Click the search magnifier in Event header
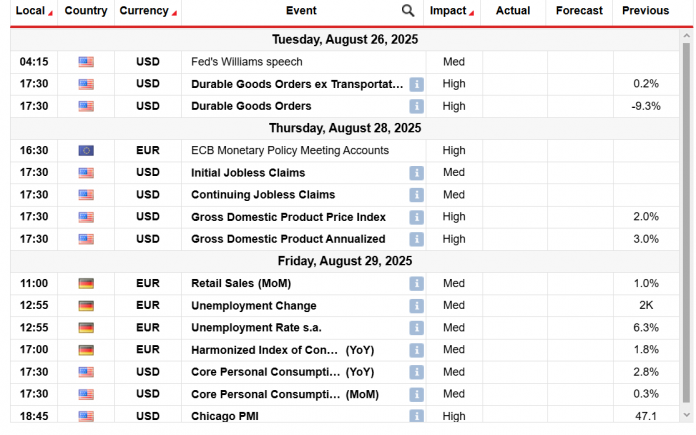Viewport: 696px width, 435px height. tap(408, 11)
